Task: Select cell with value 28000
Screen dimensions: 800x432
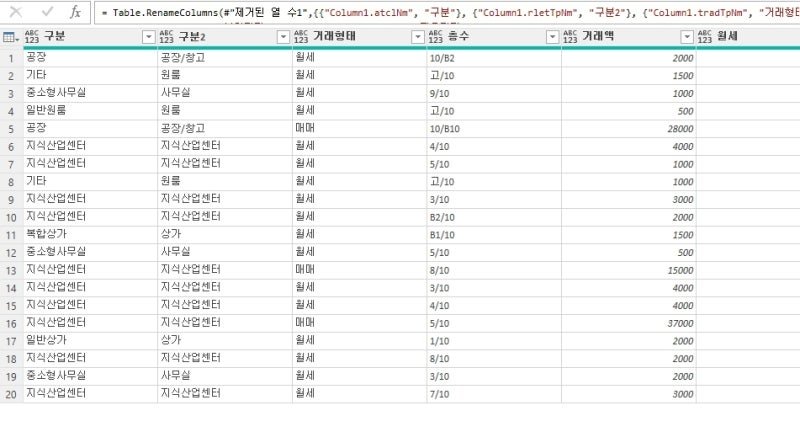Action: 629,129
